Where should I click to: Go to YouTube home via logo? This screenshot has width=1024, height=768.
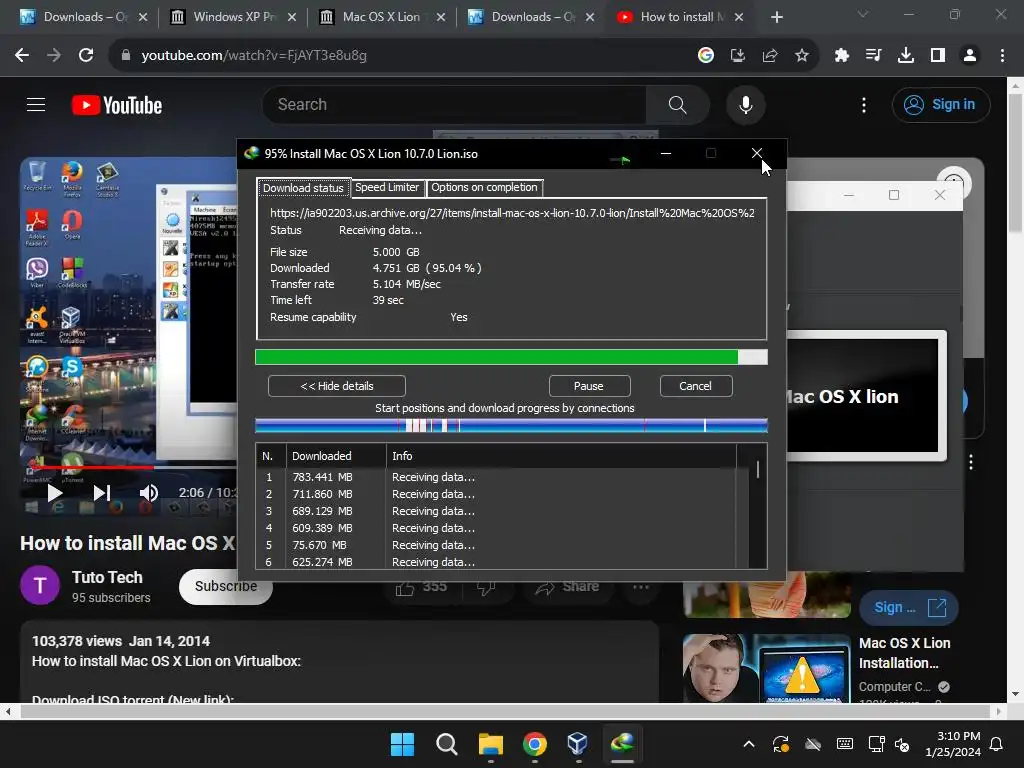(117, 105)
